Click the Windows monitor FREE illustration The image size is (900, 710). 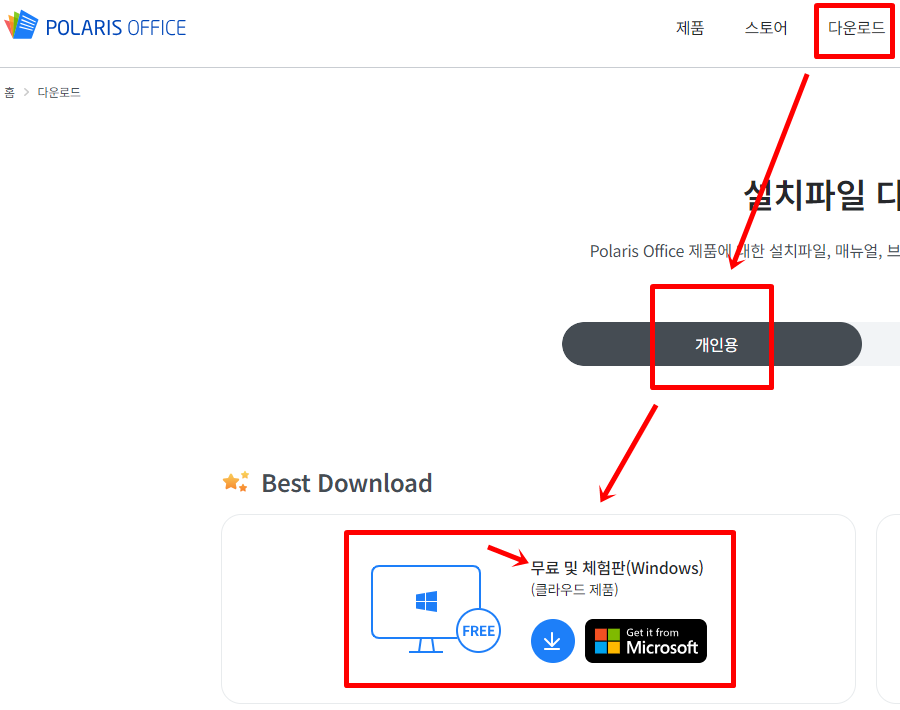[436, 609]
